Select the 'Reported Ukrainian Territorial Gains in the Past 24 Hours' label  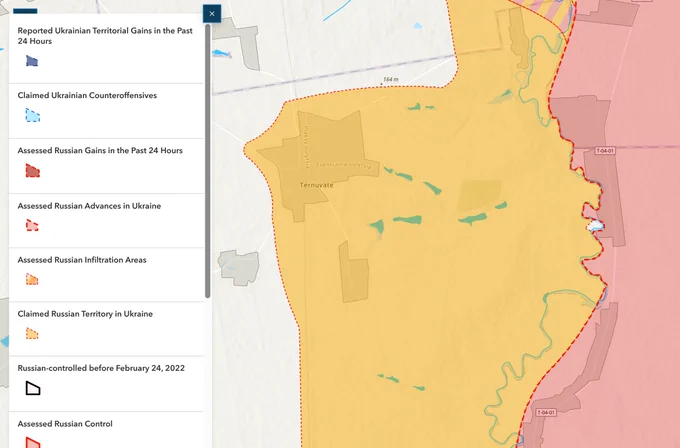click(x=105, y=36)
